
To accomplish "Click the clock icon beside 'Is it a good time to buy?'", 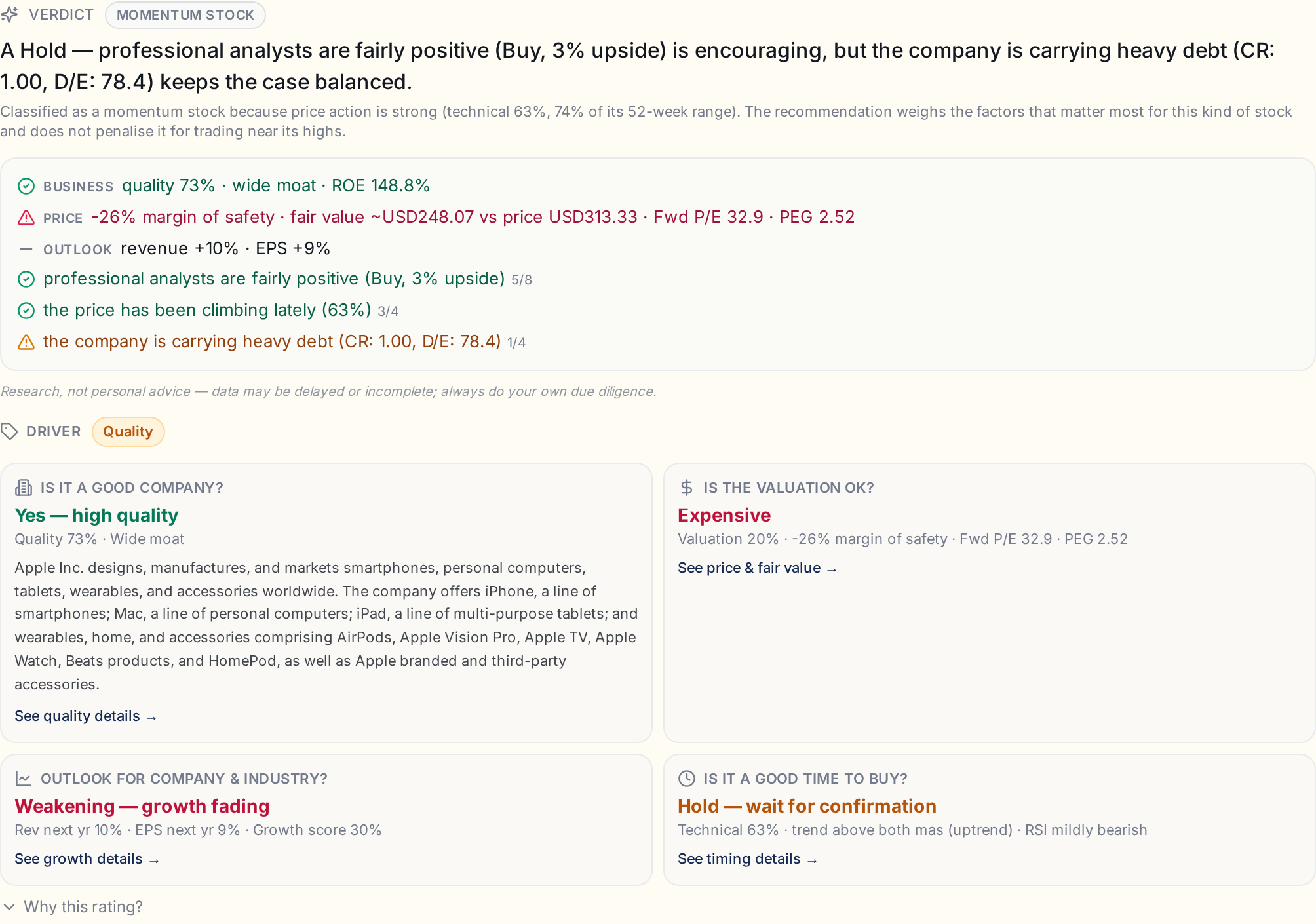I will (x=687, y=779).
